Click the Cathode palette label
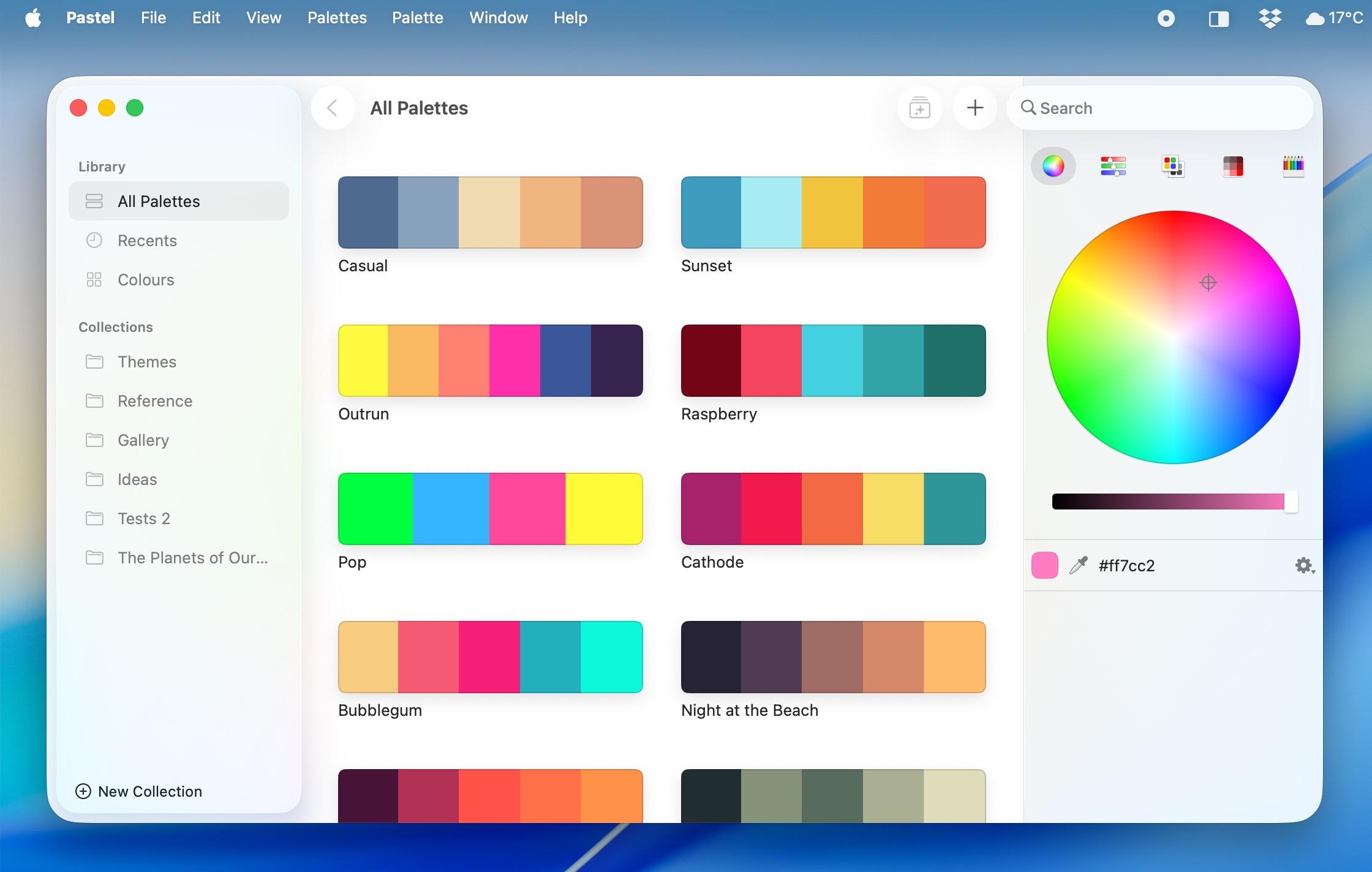Viewport: 1372px width, 872px height. [x=712, y=562]
